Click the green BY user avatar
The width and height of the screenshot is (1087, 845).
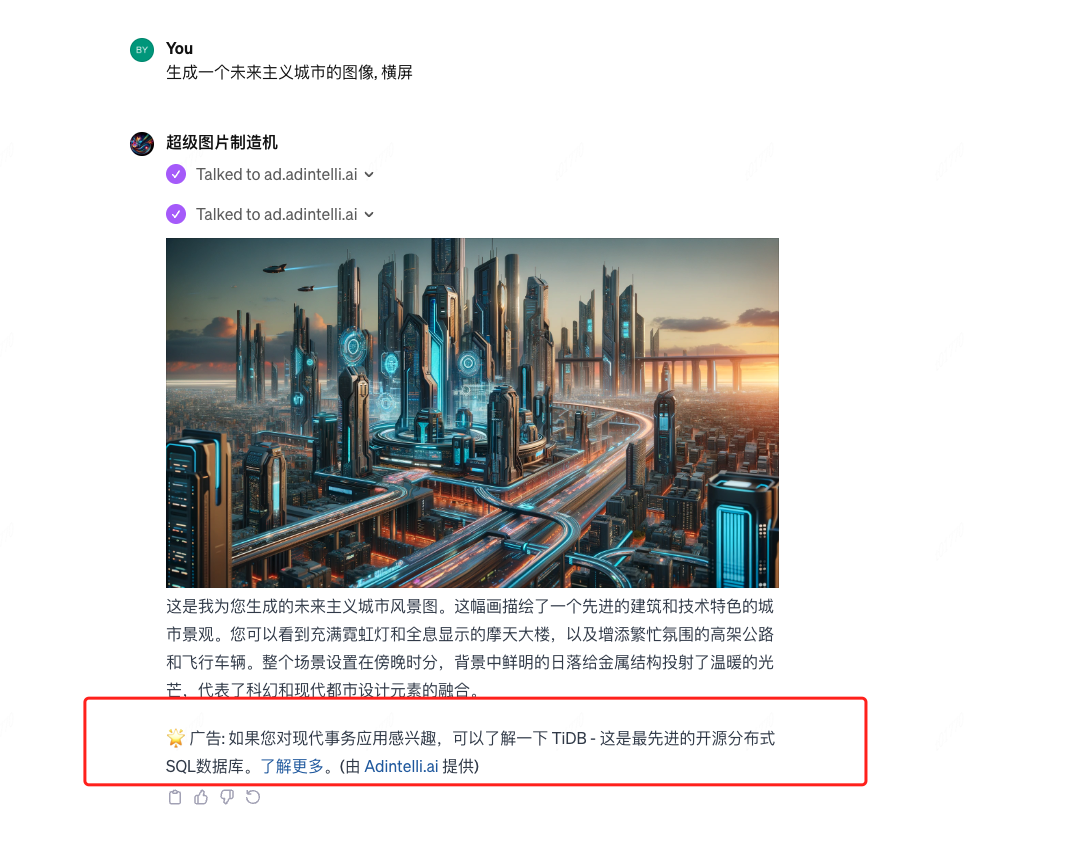pyautogui.click(x=142, y=50)
